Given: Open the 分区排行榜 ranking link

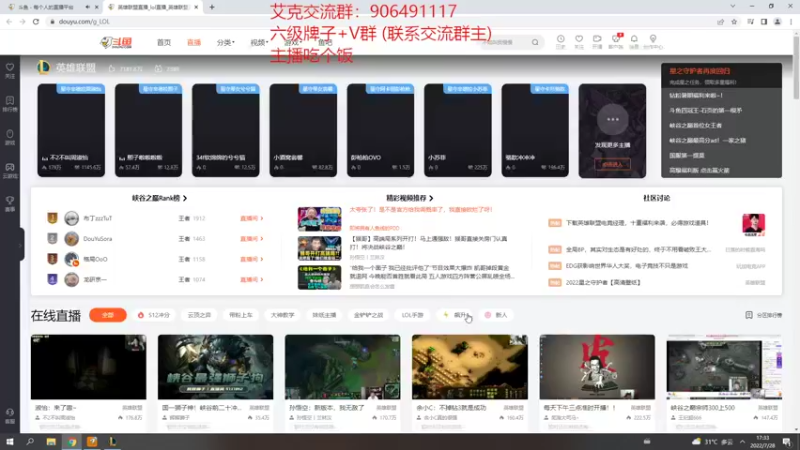Looking at the screenshot, I should click(764, 315).
